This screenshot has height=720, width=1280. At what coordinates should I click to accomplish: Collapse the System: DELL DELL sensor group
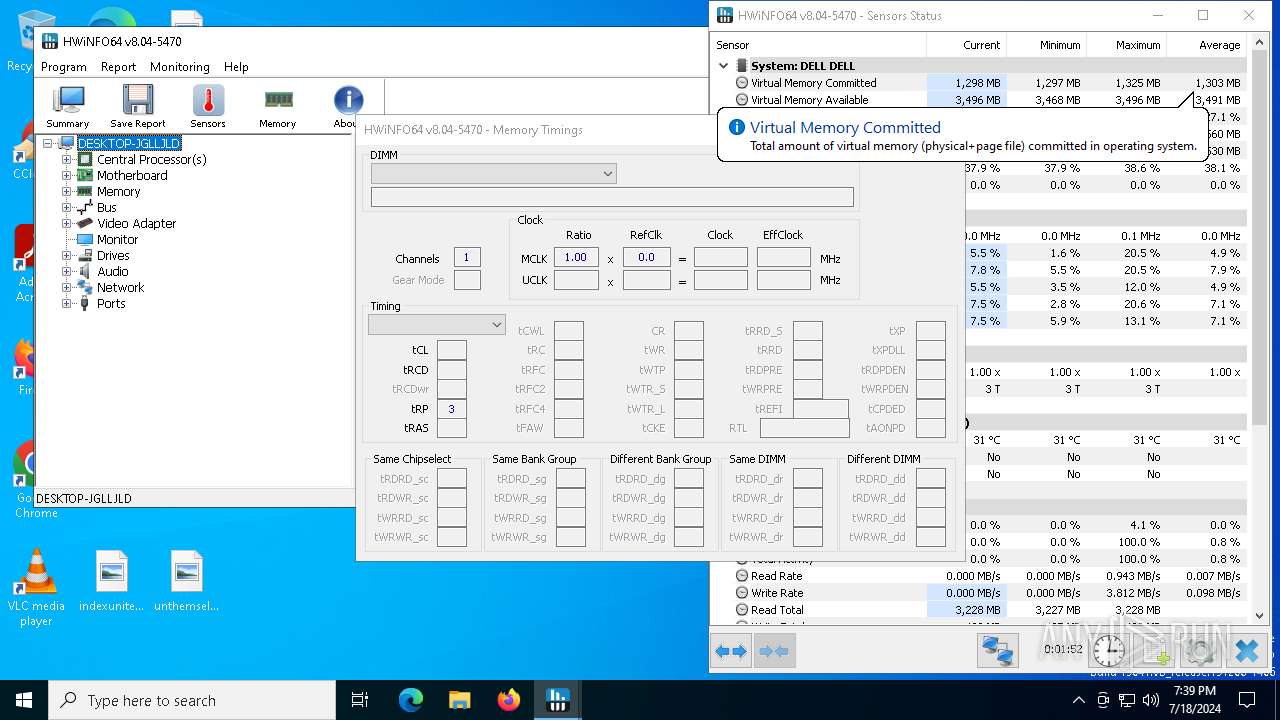(723, 66)
